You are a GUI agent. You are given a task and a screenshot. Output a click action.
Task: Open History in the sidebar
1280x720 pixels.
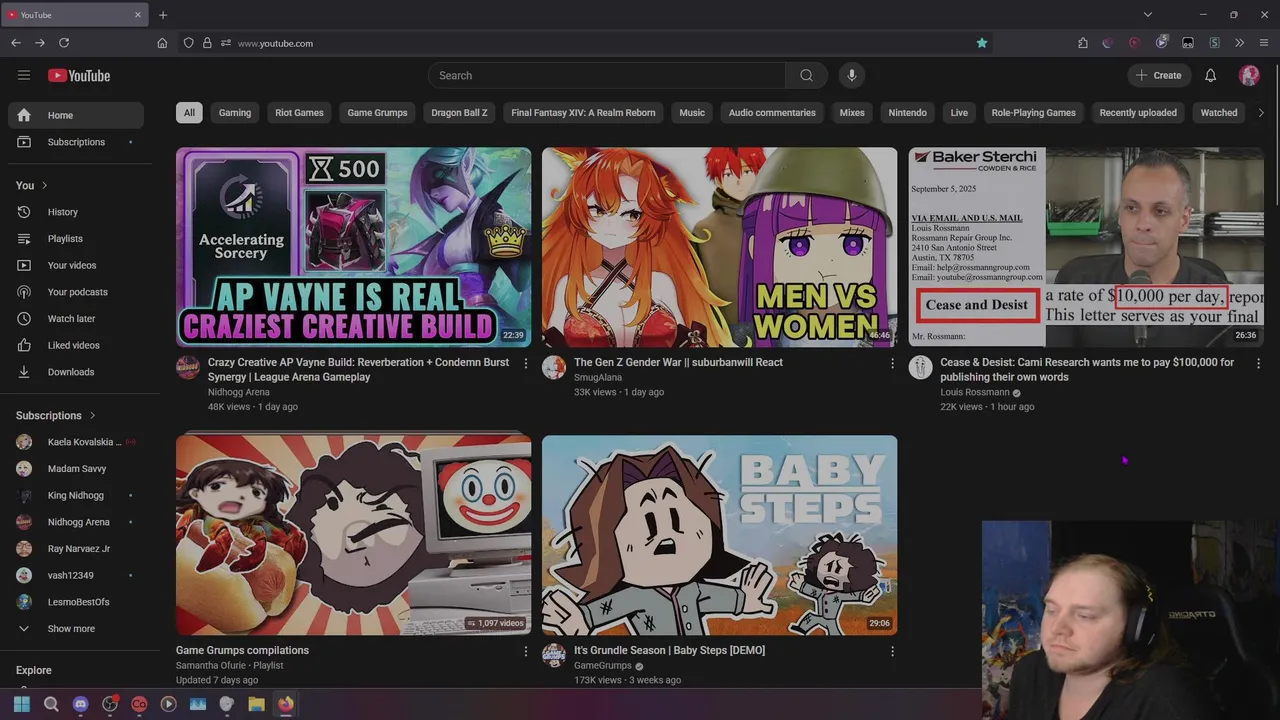click(x=76, y=212)
